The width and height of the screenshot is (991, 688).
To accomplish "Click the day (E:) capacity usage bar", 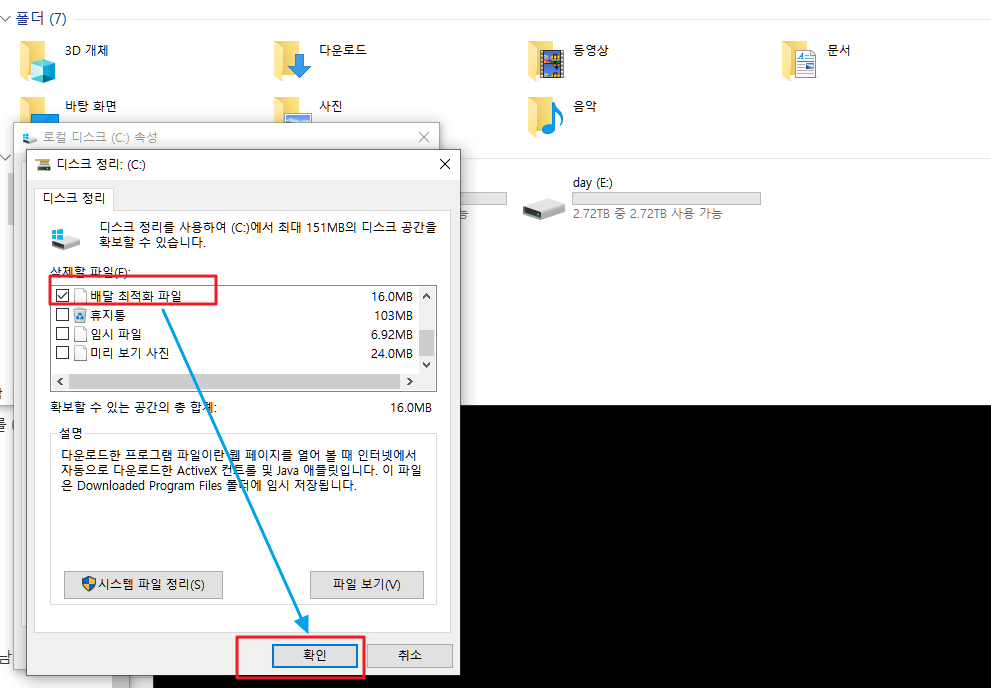I will [x=666, y=198].
